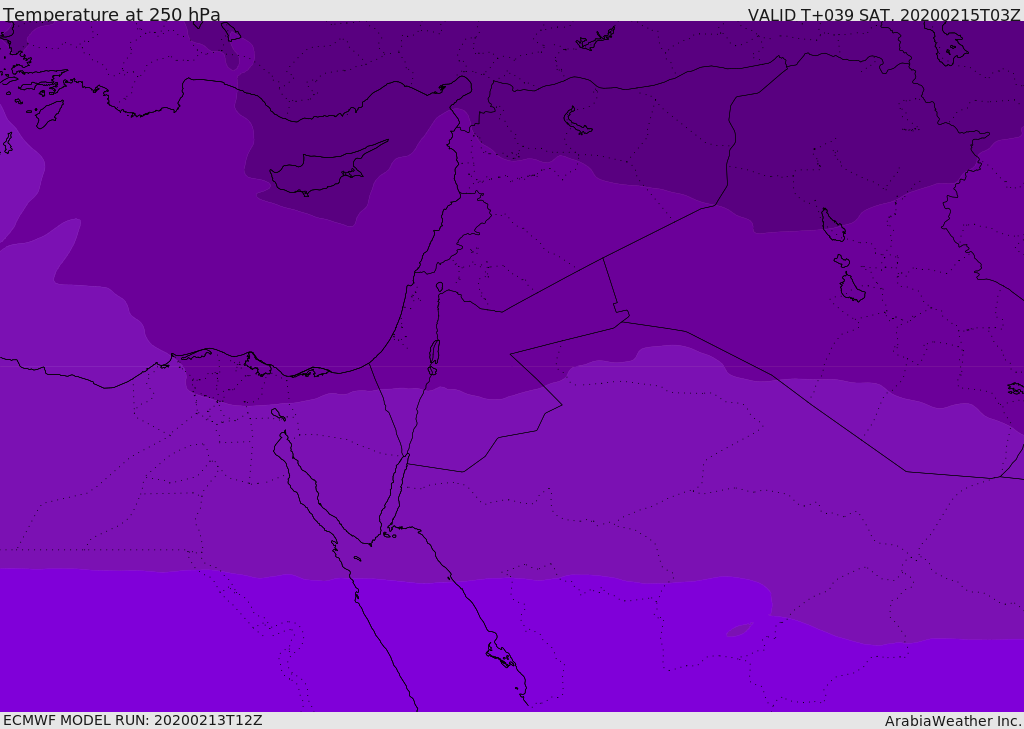
Task: Click the 'ECMWF MODEL RUN: 20200213T12Z' label
Action: pyautogui.click(x=133, y=720)
